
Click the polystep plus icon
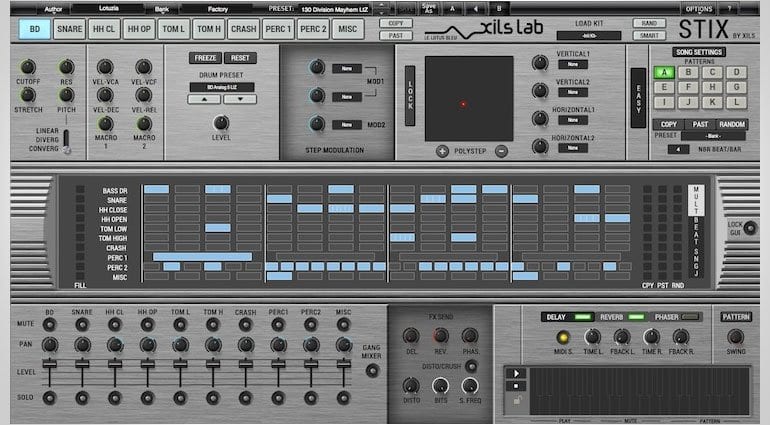(x=442, y=151)
